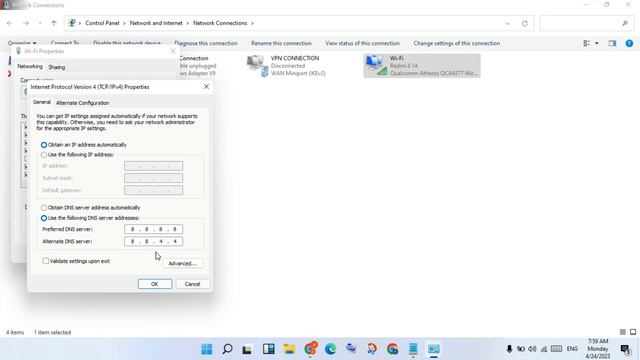Confirm IPv4 properties with OK

155,284
